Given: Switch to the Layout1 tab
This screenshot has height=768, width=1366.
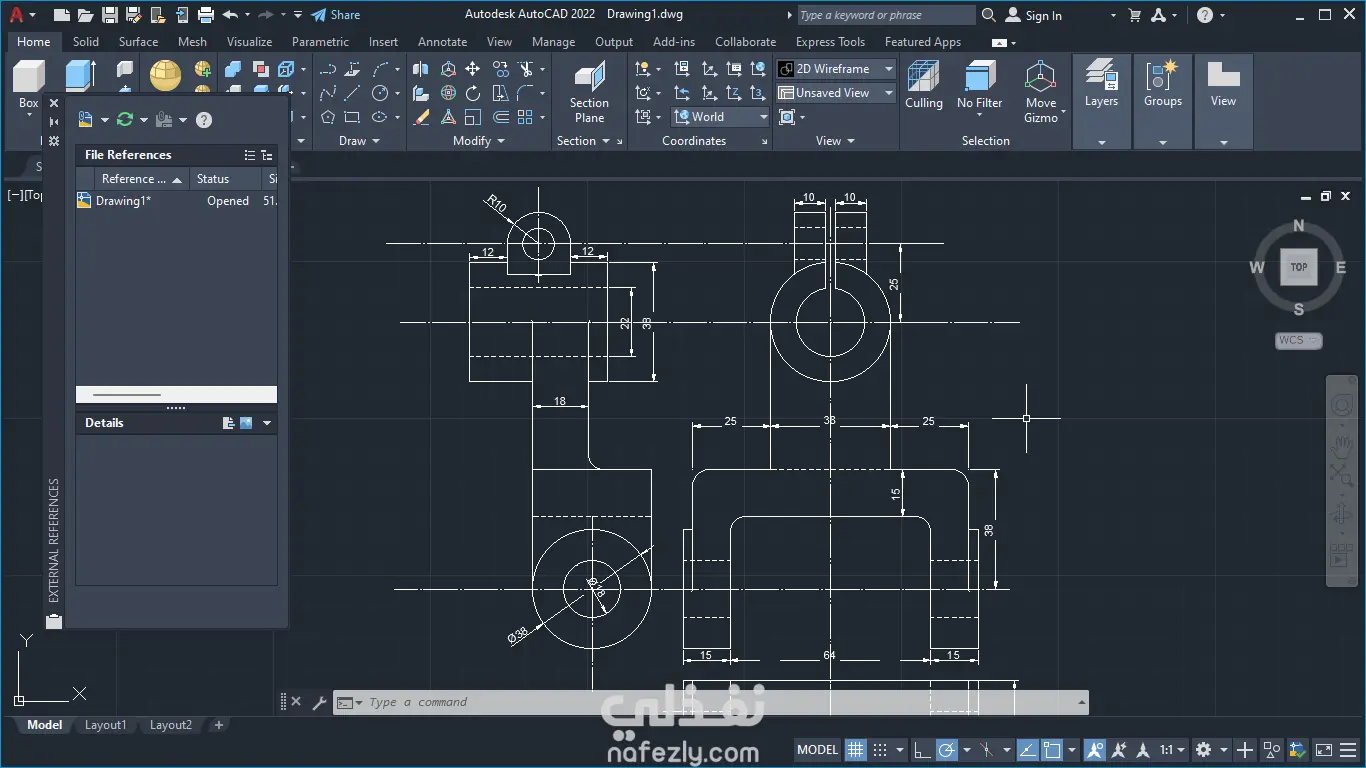Looking at the screenshot, I should pyautogui.click(x=106, y=725).
